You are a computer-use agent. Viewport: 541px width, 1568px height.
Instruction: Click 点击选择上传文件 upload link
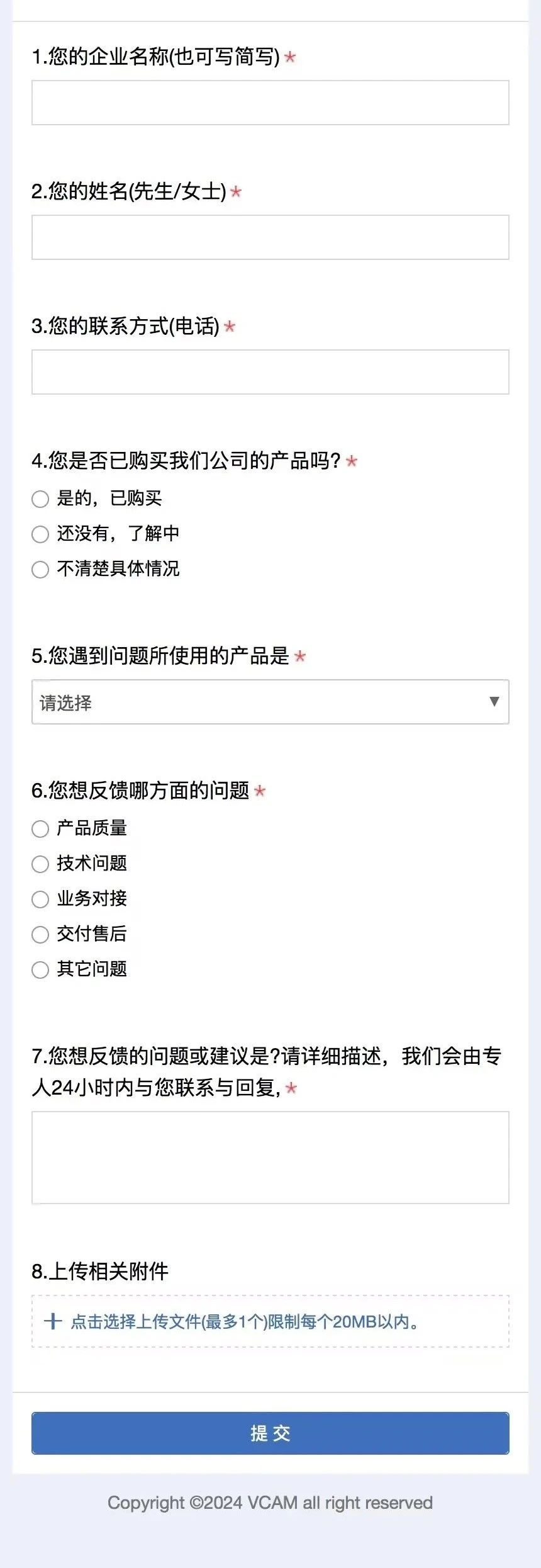tap(245, 1321)
